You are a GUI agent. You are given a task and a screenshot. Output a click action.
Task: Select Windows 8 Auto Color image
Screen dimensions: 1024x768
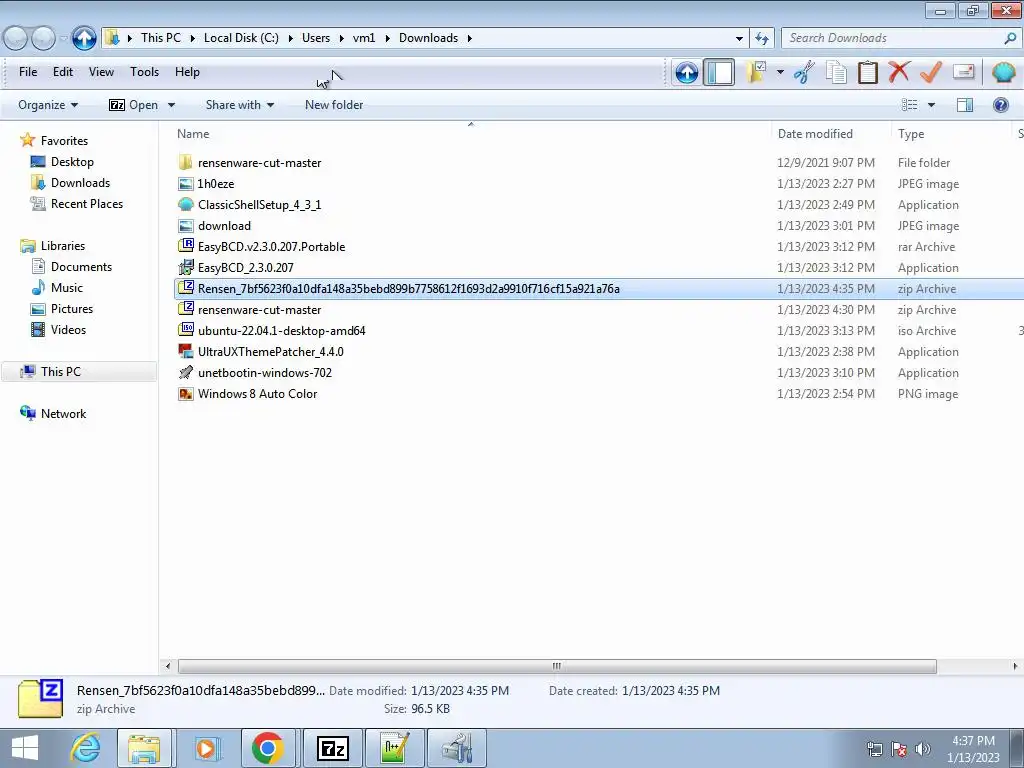coord(257,394)
